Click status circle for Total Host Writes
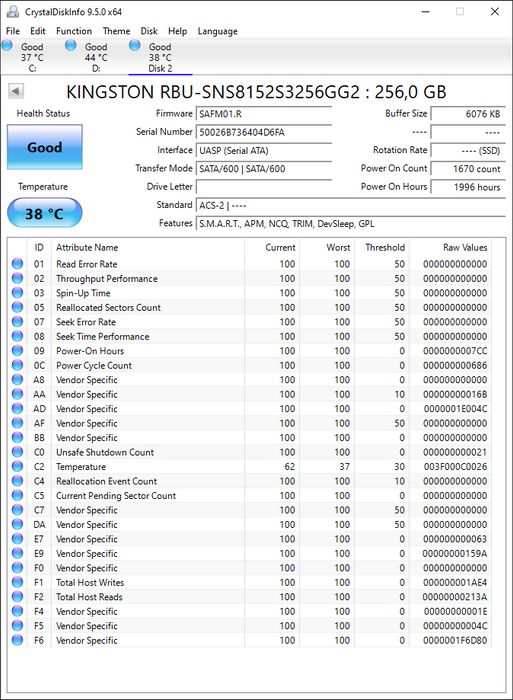This screenshot has width=513, height=700. point(17,582)
